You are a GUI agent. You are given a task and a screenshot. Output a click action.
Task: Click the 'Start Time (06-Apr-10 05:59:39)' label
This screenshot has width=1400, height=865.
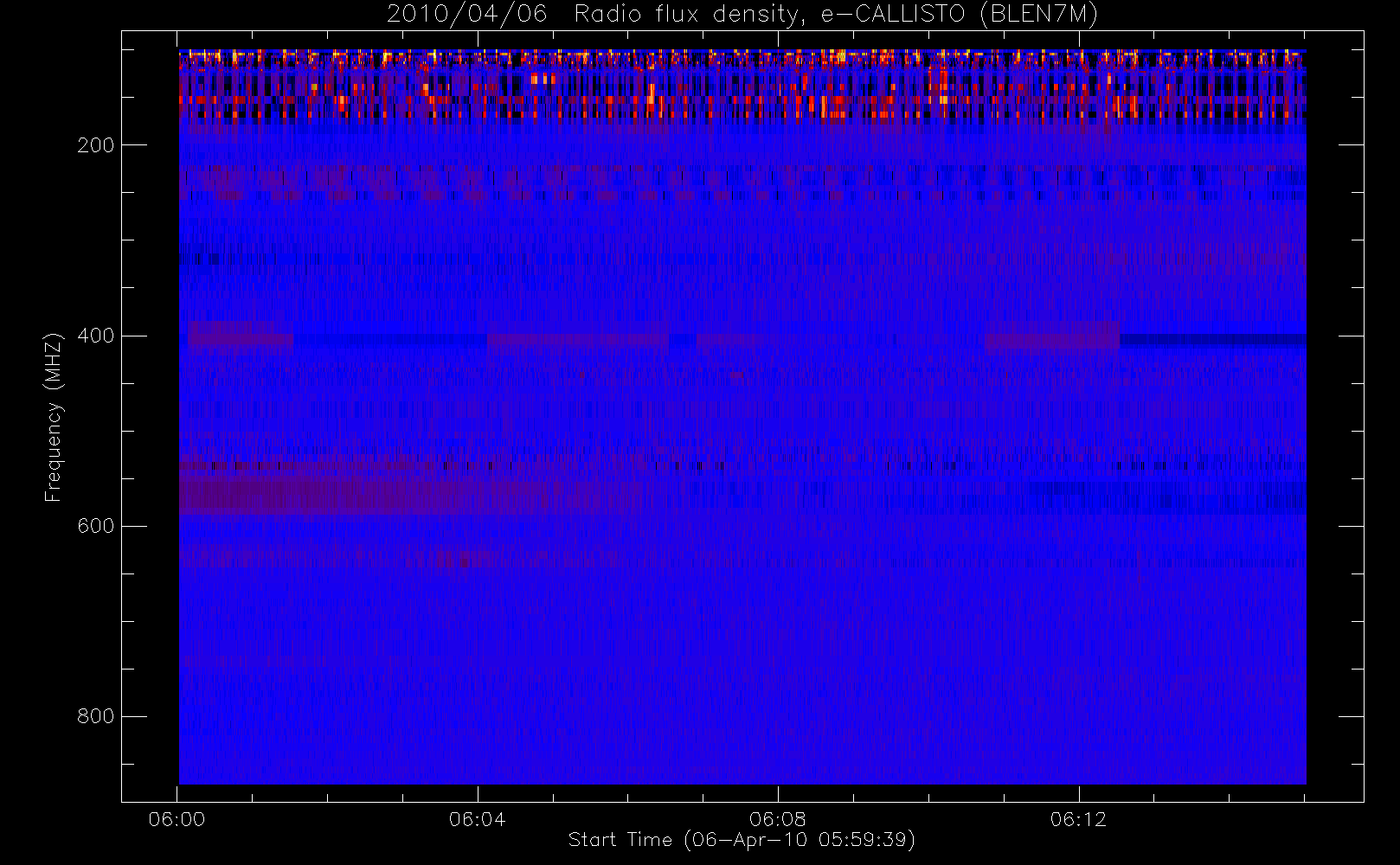point(742,840)
